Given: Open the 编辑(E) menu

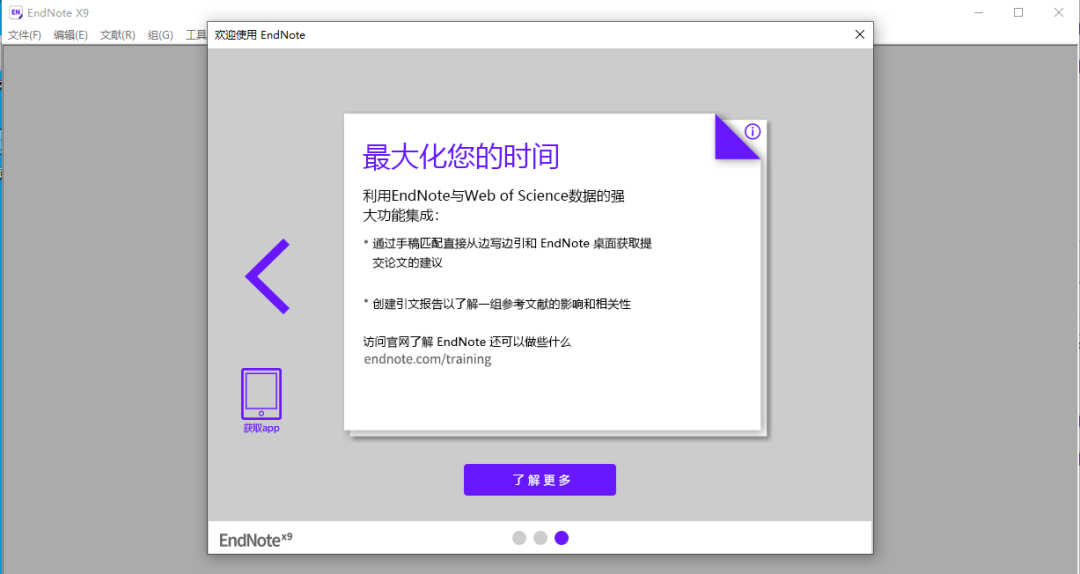Looking at the screenshot, I should [71, 35].
